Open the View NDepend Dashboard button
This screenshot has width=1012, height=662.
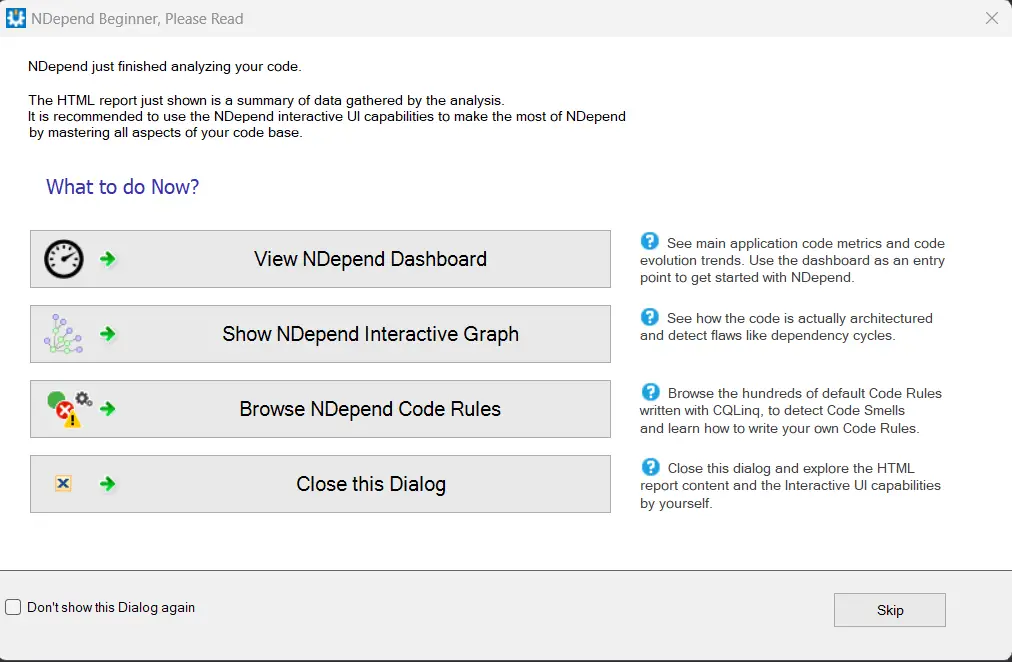pos(320,259)
